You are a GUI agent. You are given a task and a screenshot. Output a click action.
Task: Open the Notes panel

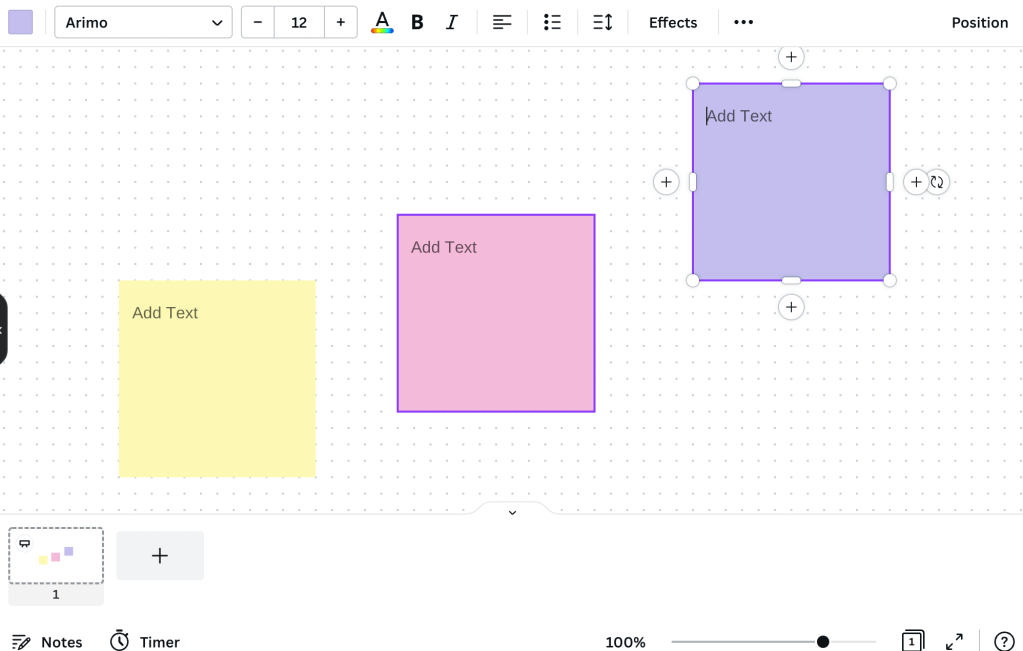47,641
